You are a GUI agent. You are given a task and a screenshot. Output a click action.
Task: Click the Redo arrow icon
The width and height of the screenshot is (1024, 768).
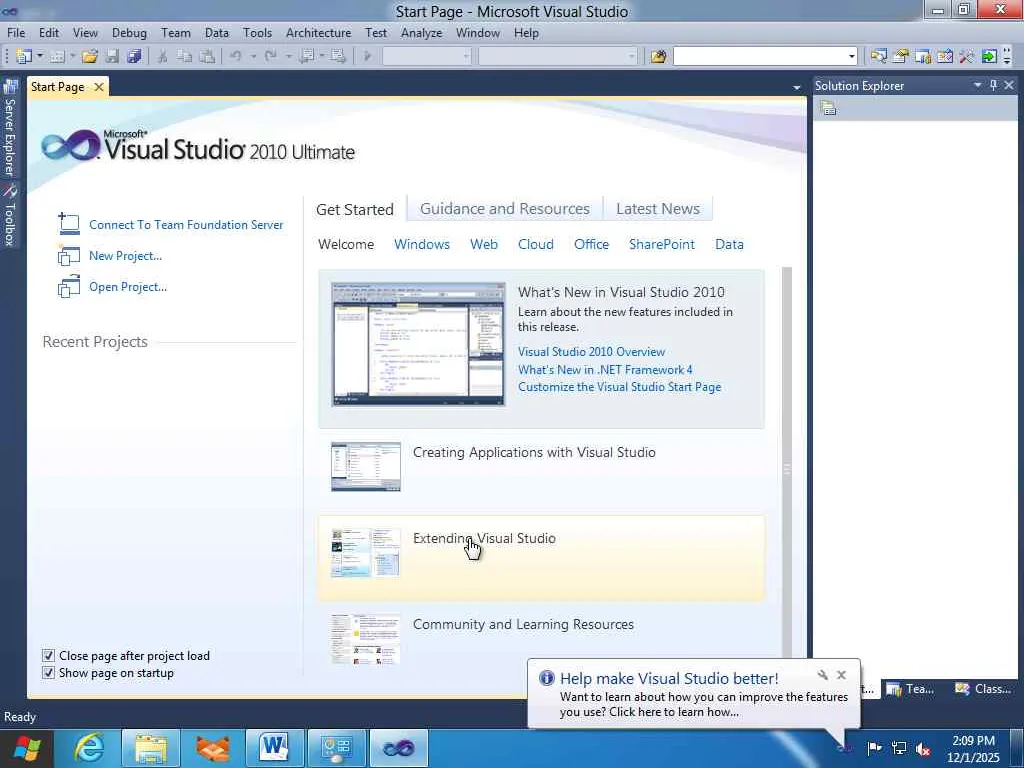(x=270, y=56)
